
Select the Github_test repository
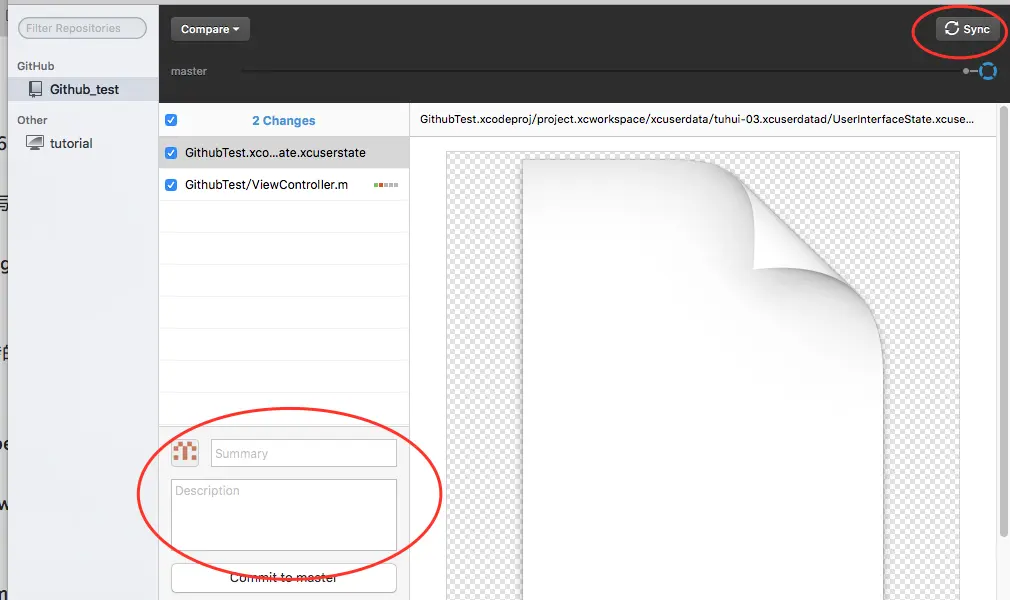pyautogui.click(x=84, y=90)
